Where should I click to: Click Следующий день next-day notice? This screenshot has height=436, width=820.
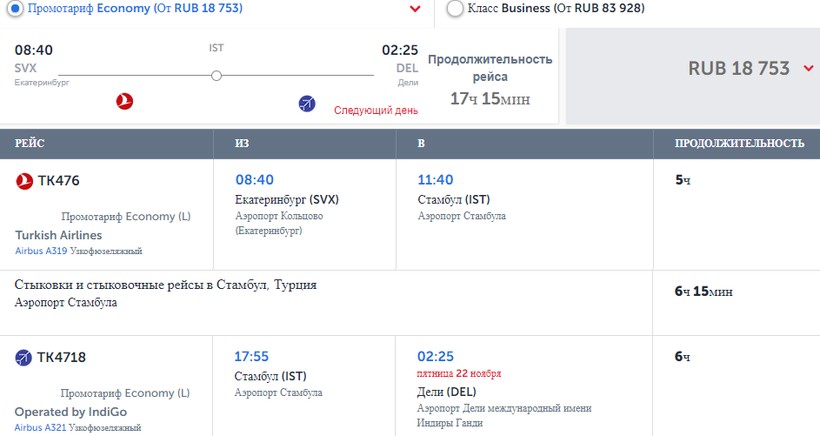click(x=376, y=110)
